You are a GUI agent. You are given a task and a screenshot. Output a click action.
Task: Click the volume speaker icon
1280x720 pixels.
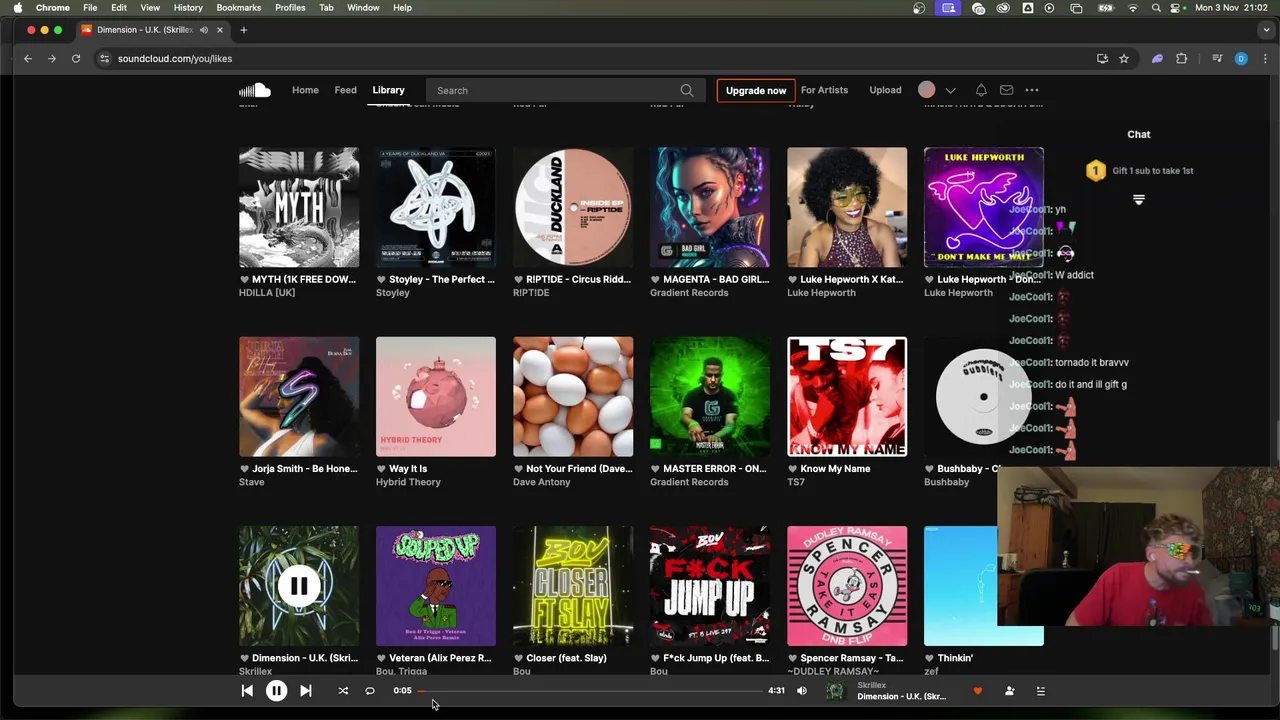pos(801,690)
